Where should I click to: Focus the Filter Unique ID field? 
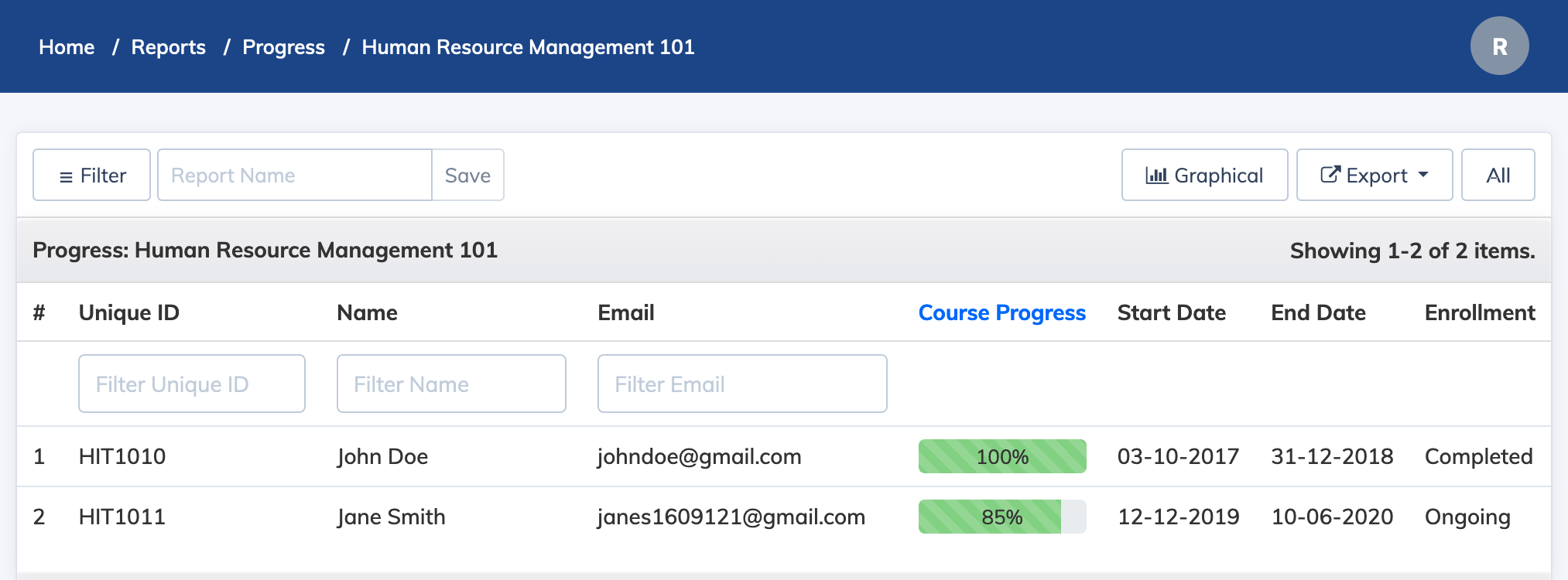tap(192, 384)
